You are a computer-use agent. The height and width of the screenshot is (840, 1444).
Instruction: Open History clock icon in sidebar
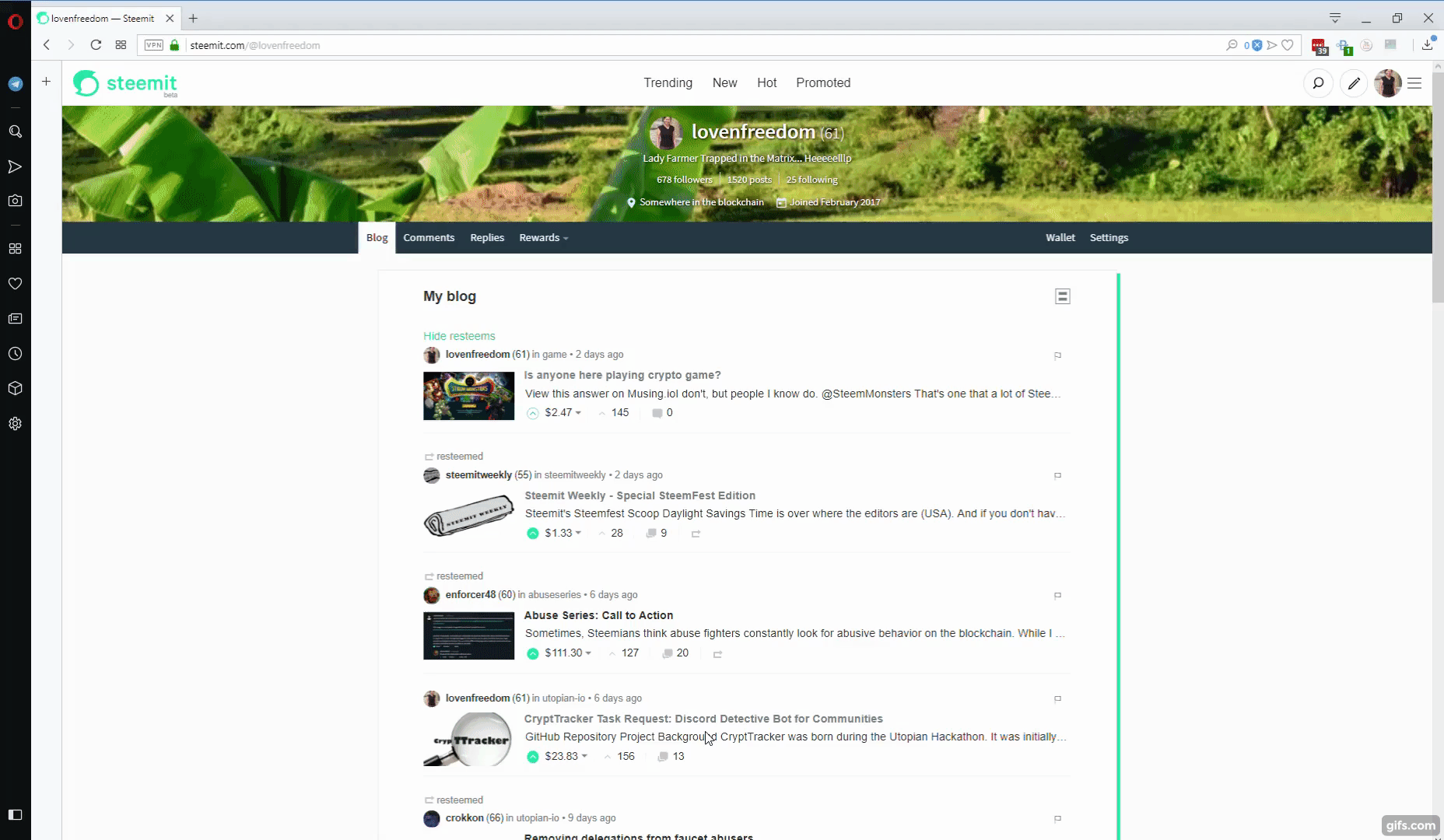pyautogui.click(x=16, y=354)
